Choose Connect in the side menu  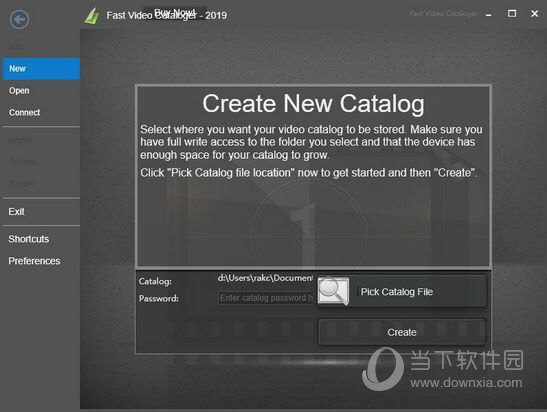[41, 112]
